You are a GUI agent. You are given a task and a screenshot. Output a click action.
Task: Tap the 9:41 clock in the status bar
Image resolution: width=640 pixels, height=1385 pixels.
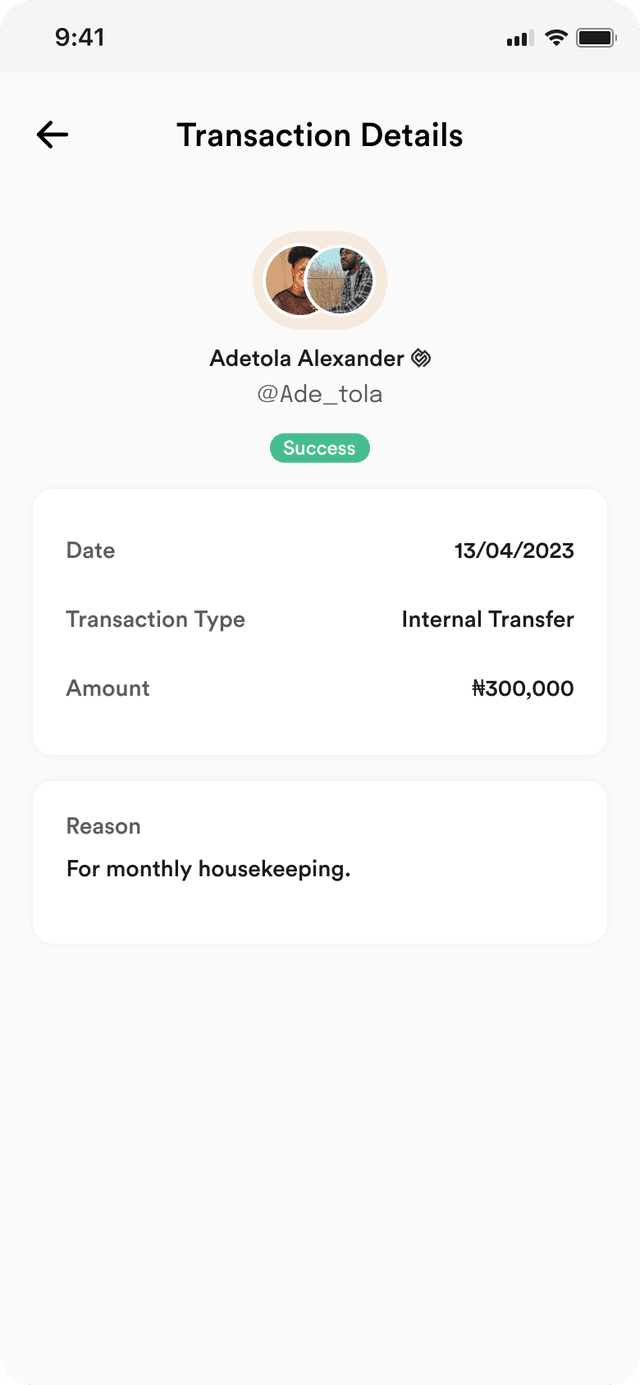point(80,38)
